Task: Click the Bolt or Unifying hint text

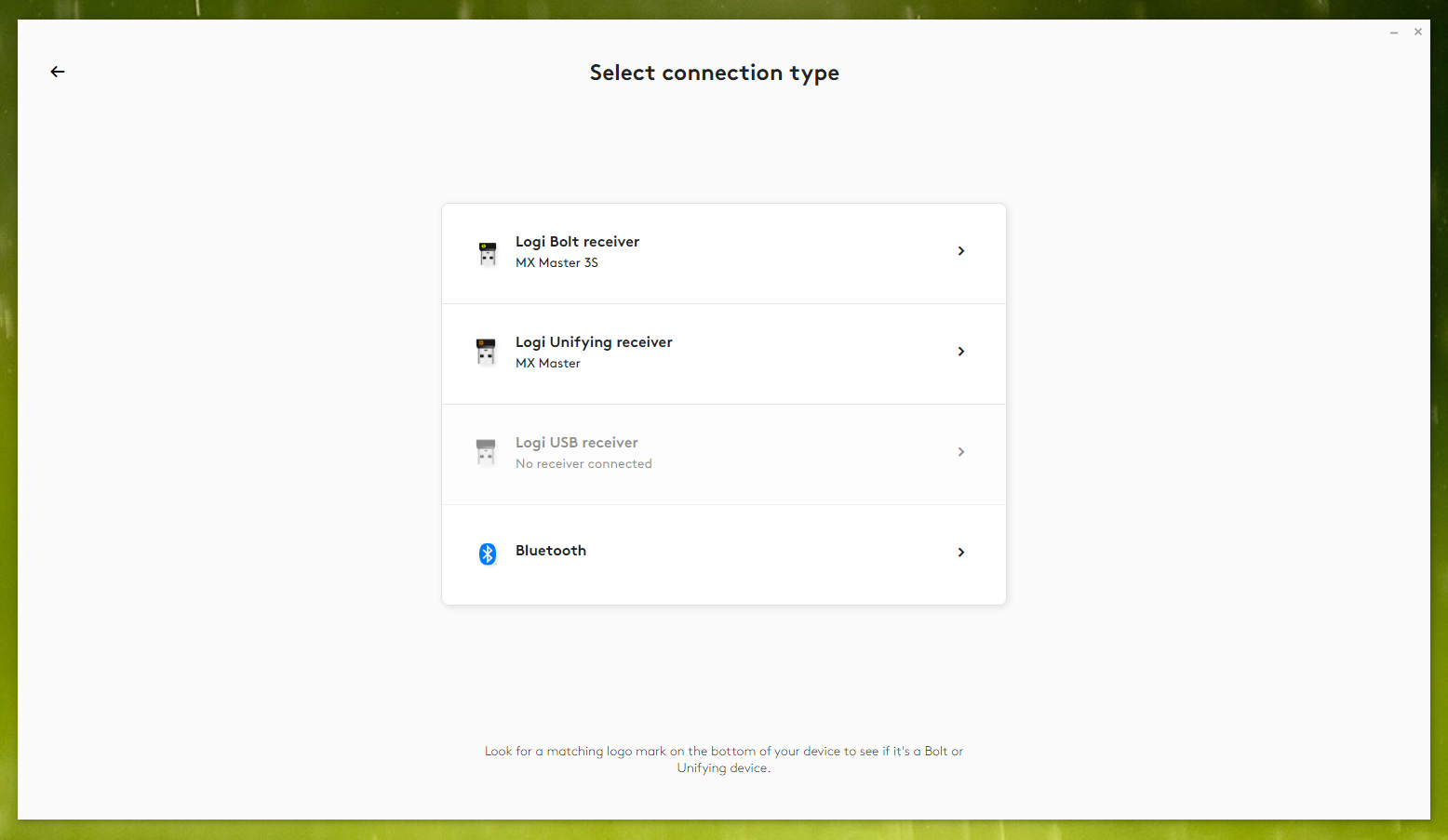Action: pyautogui.click(x=724, y=759)
